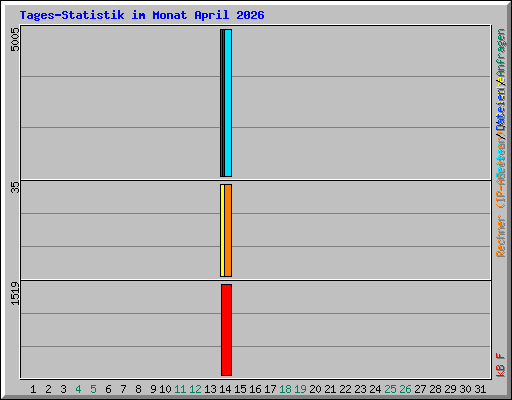This screenshot has width=512, height=400.
Task: Click day label 1 on the x-axis
Action: click(x=33, y=389)
